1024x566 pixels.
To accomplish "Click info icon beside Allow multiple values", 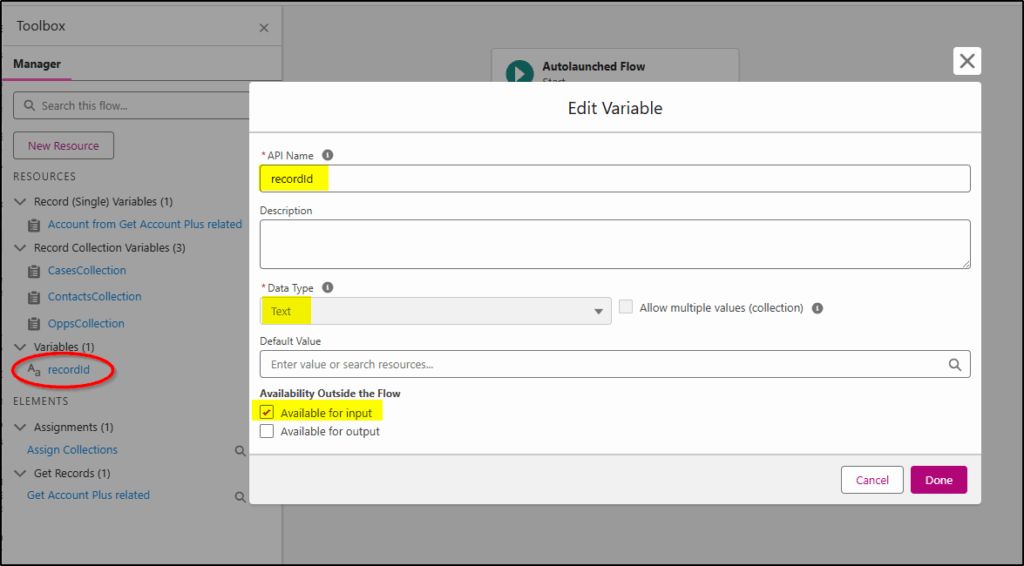I will pyautogui.click(x=817, y=308).
